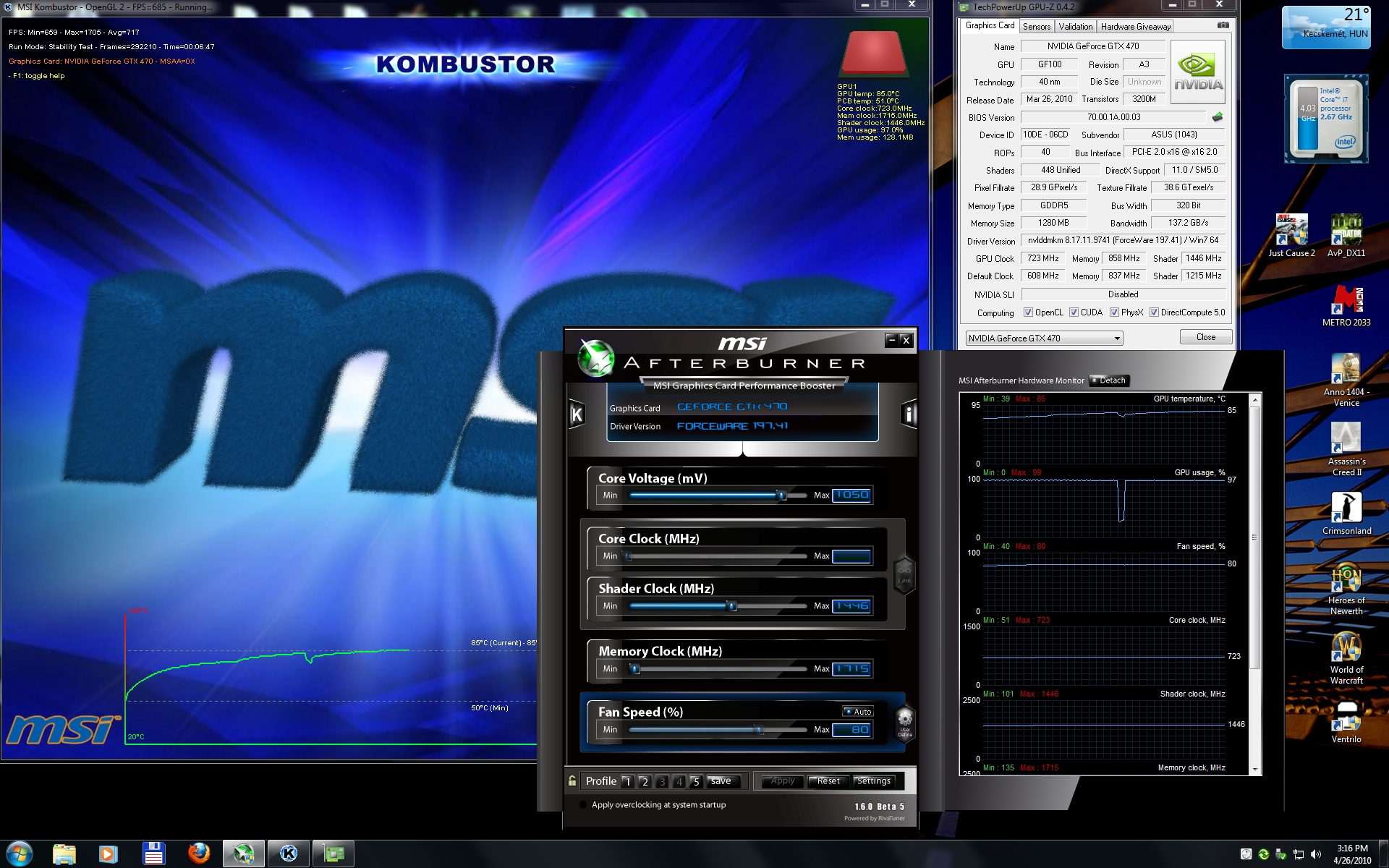Open the Just Cause 2 desktop shortcut
This screenshot has width=1389, height=868.
(1291, 236)
